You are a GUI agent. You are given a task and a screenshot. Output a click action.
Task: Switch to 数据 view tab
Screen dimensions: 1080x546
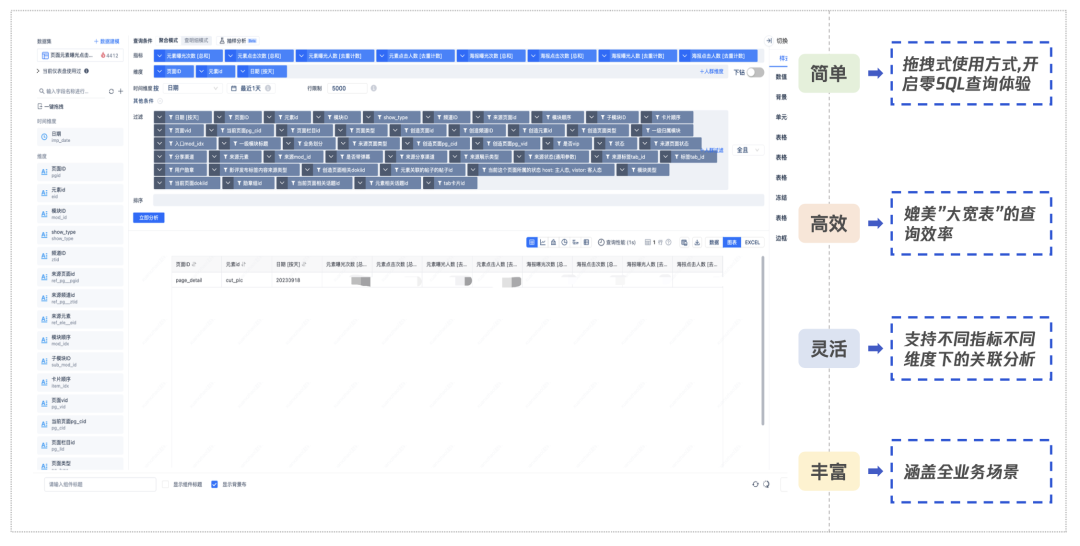click(x=714, y=242)
